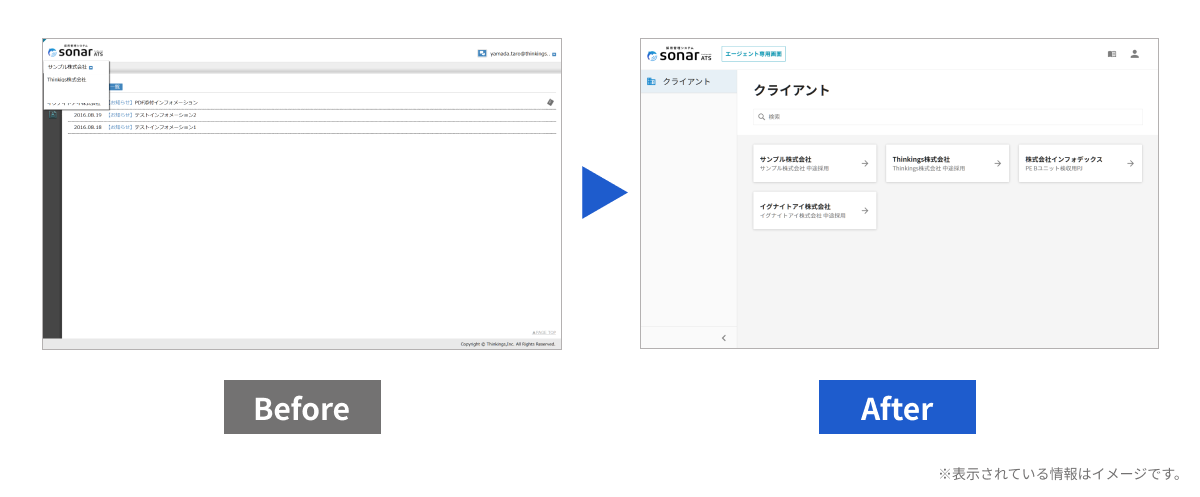Click the arrow on 株式会社インフォデックス card
This screenshot has width=1200, height=497.
point(1130,163)
